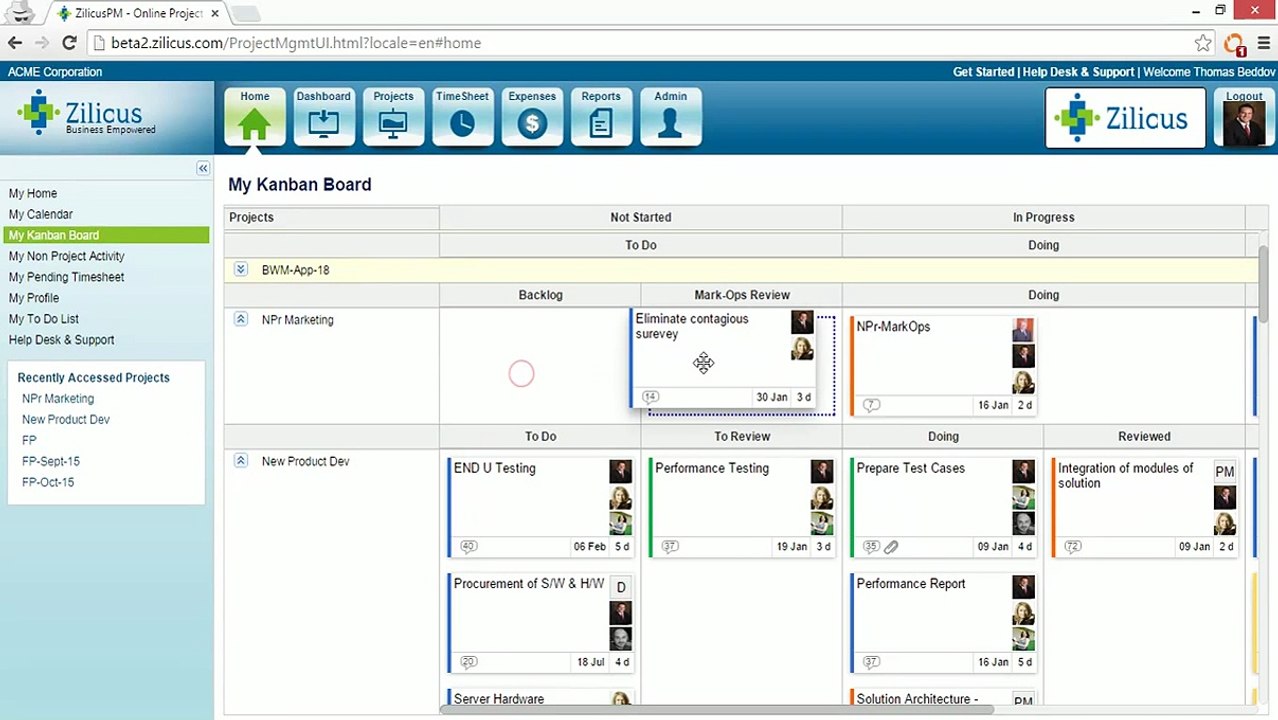Open the Dashboard navigation icon
Image resolution: width=1278 pixels, height=720 pixels.
323,117
